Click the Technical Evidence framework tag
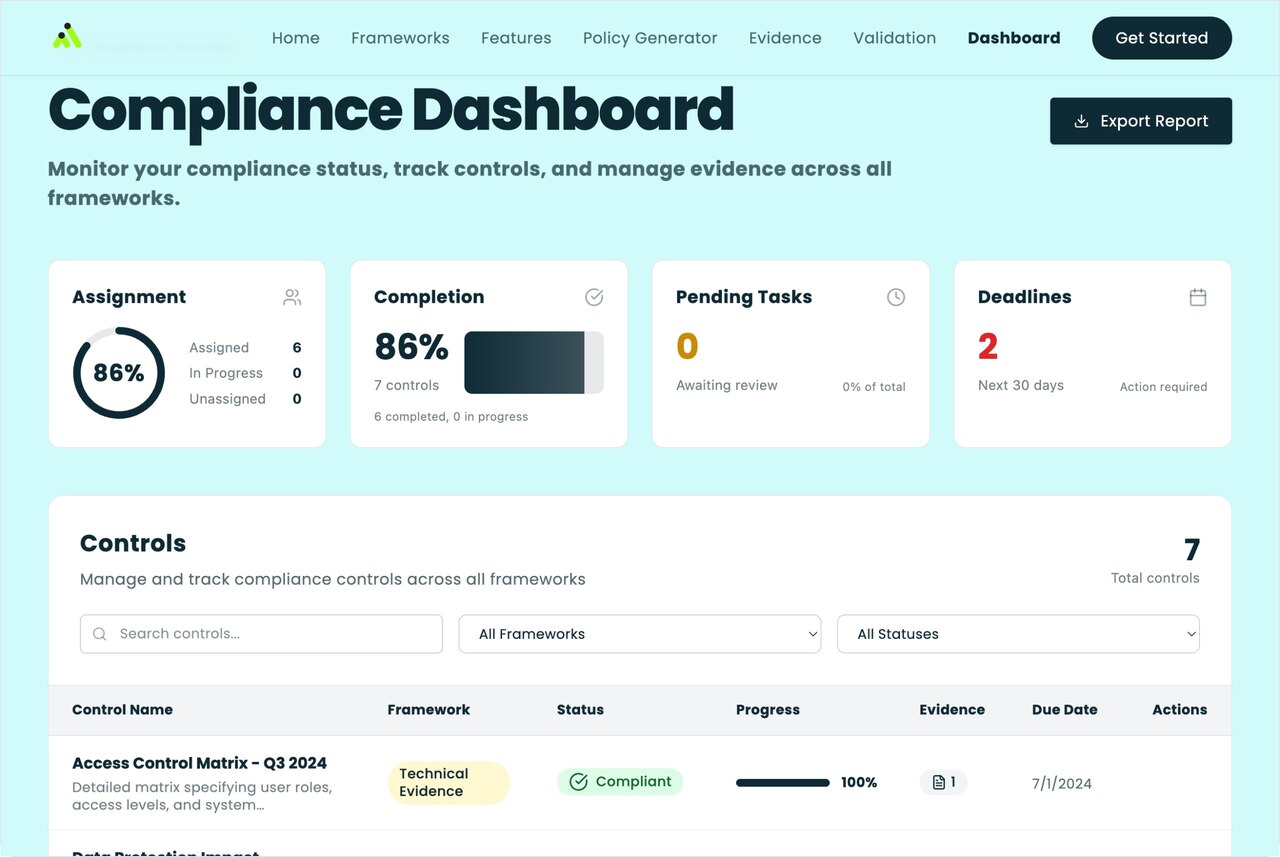This screenshot has width=1280, height=857. pyautogui.click(x=448, y=782)
